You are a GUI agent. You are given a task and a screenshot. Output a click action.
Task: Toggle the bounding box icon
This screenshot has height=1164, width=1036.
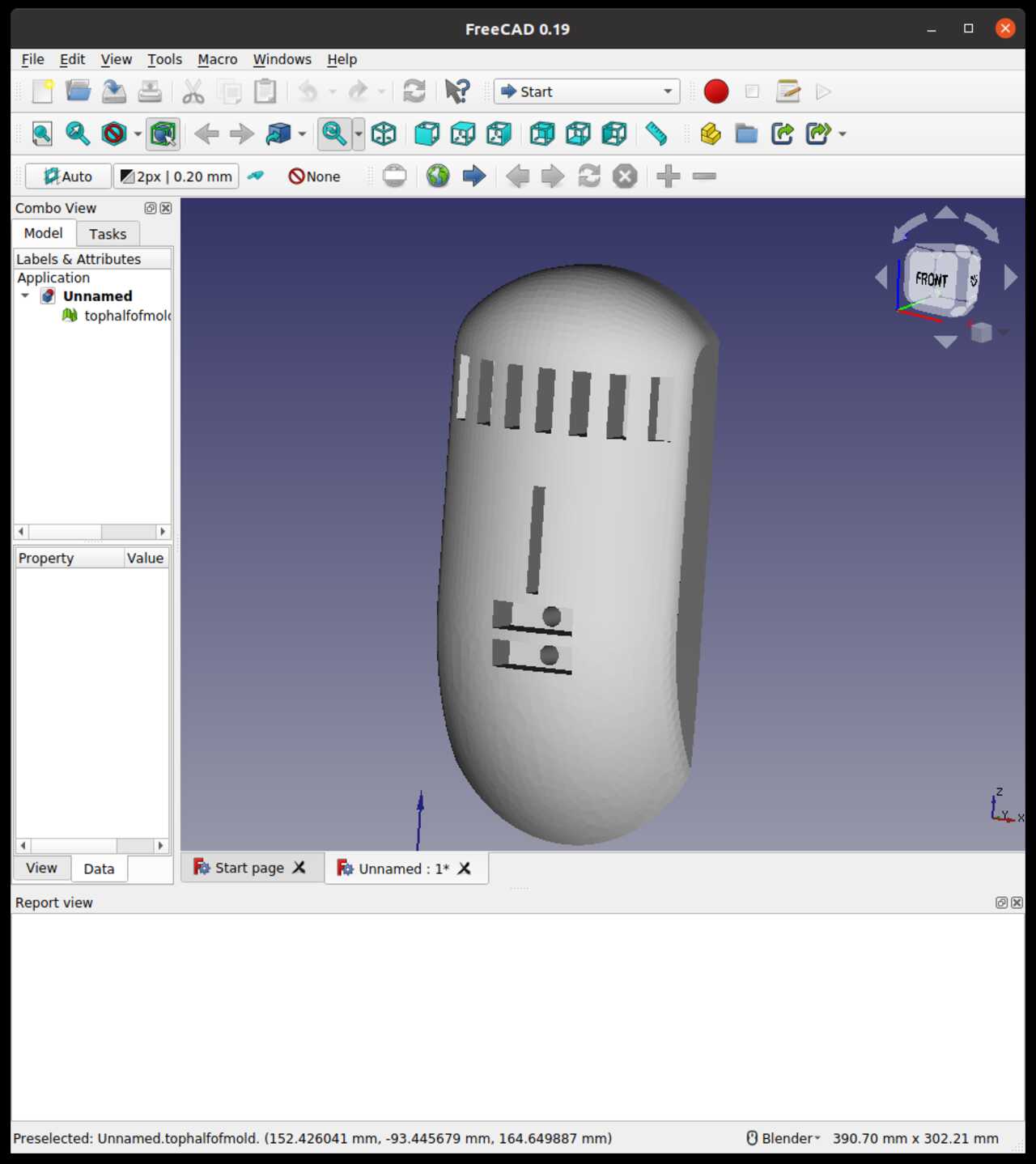163,134
